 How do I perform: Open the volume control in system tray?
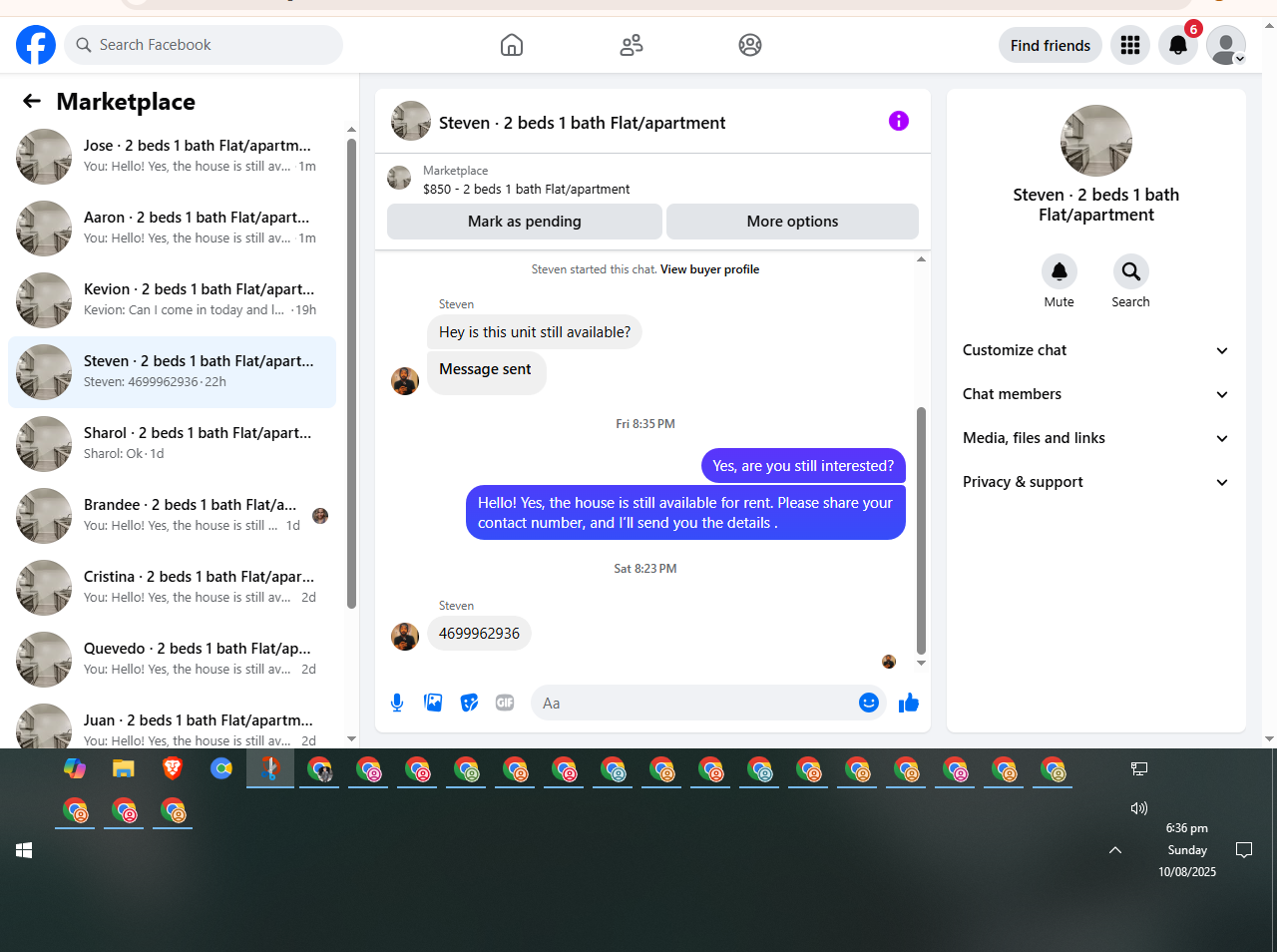click(1139, 808)
